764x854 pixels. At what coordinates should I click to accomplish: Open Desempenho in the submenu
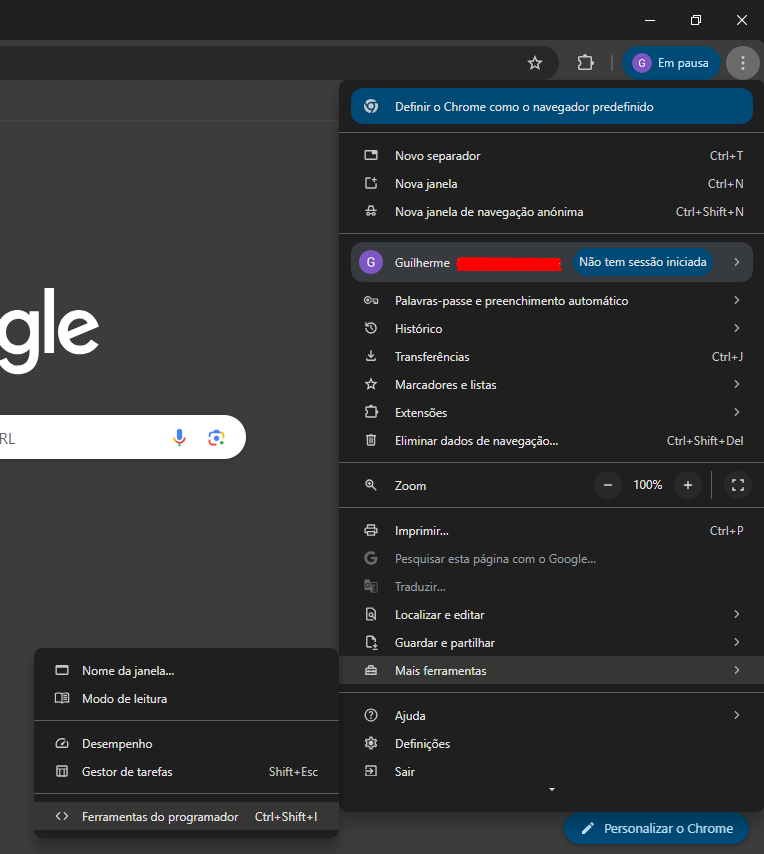(186, 744)
